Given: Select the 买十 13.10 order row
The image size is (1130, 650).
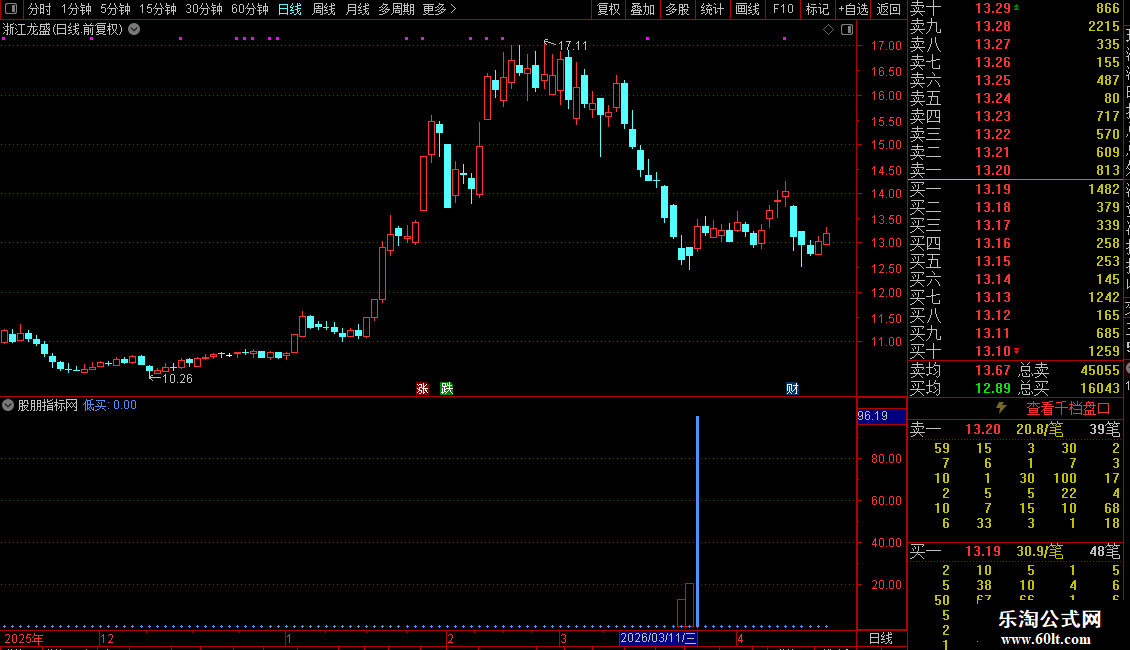Looking at the screenshot, I should 1015,351.
